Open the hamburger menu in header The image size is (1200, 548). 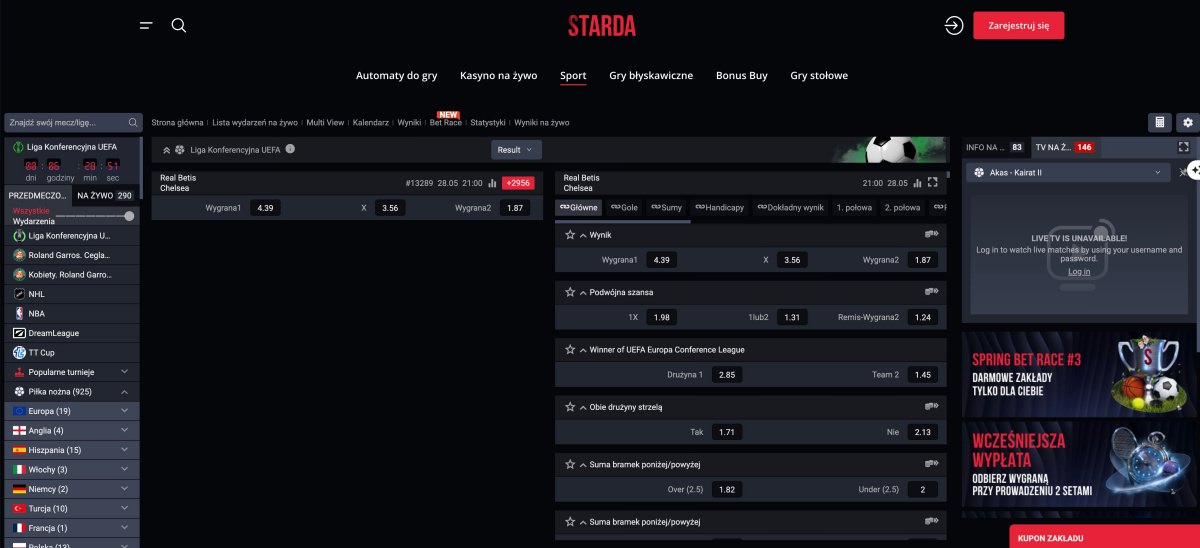click(146, 25)
